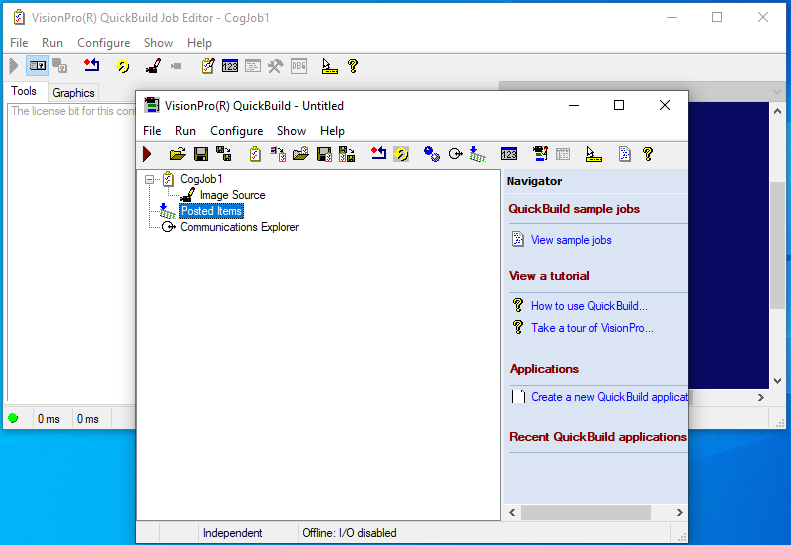Click right arrow of Navigator horizontal scrollbar

[x=680, y=512]
